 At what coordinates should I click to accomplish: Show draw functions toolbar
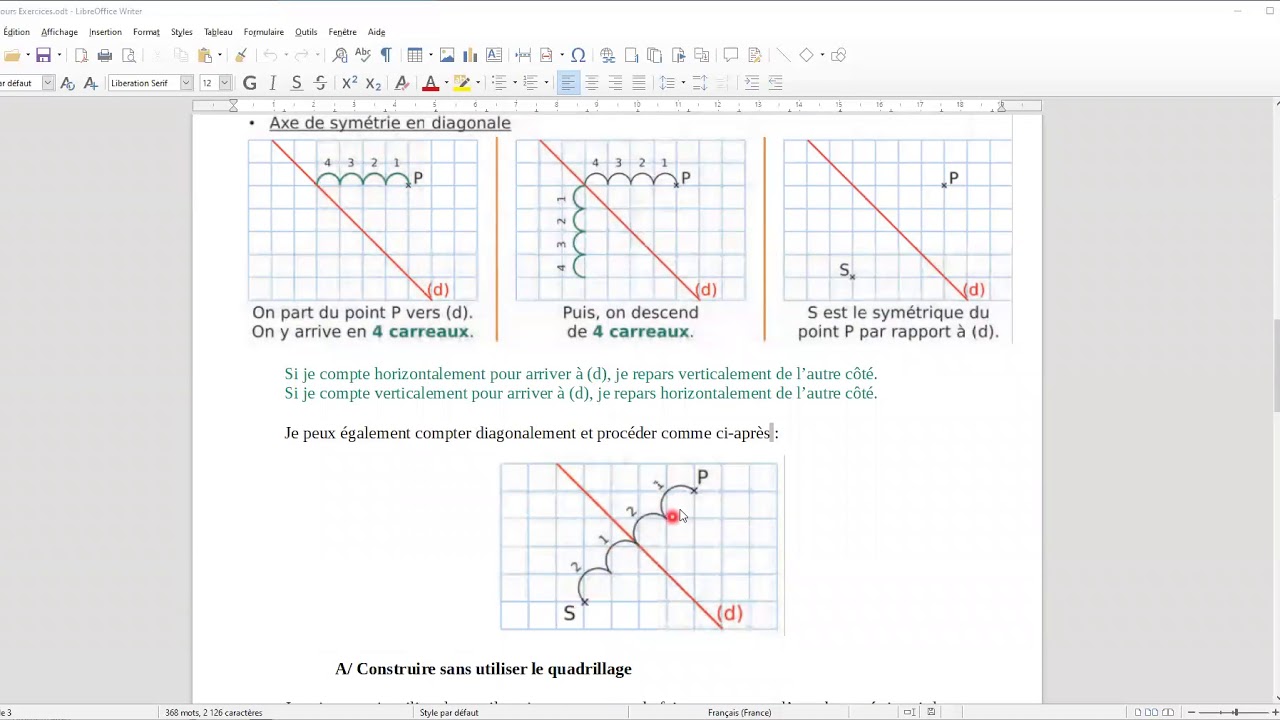[x=839, y=56]
